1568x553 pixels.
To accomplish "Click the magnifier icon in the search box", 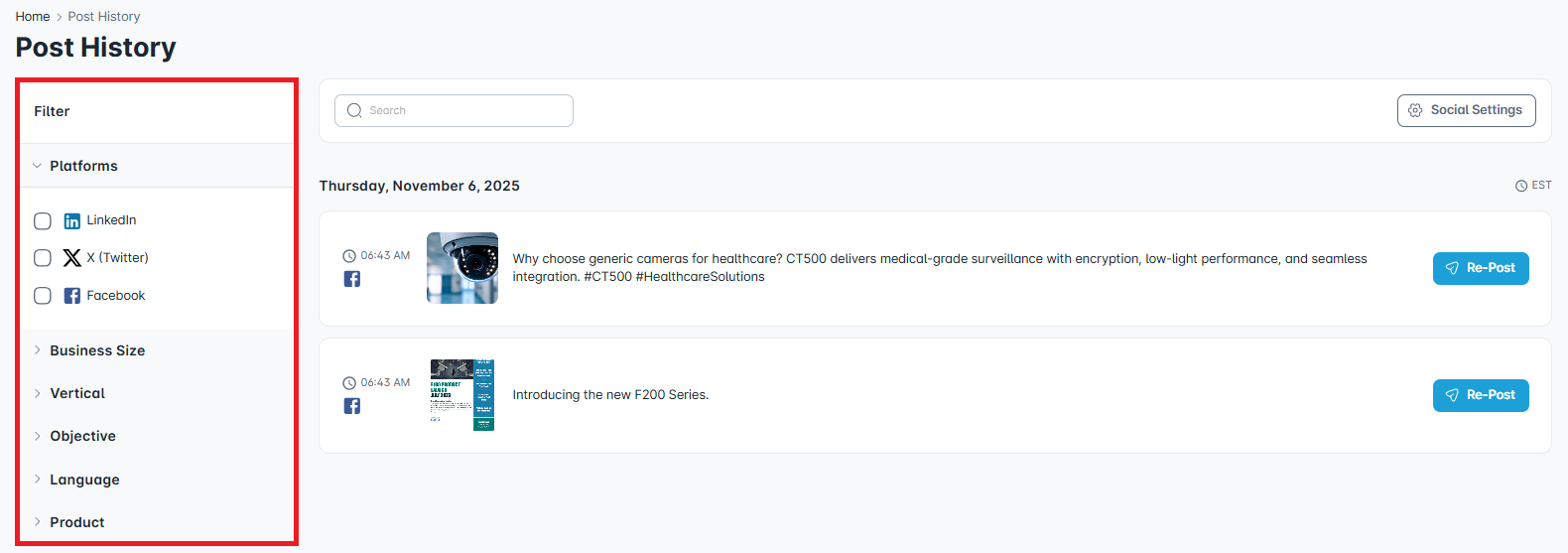I will (354, 111).
